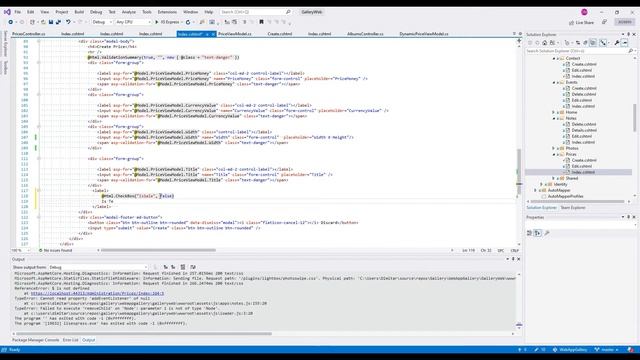
Task: Switch to the Team Explorer tab
Action: point(573,208)
